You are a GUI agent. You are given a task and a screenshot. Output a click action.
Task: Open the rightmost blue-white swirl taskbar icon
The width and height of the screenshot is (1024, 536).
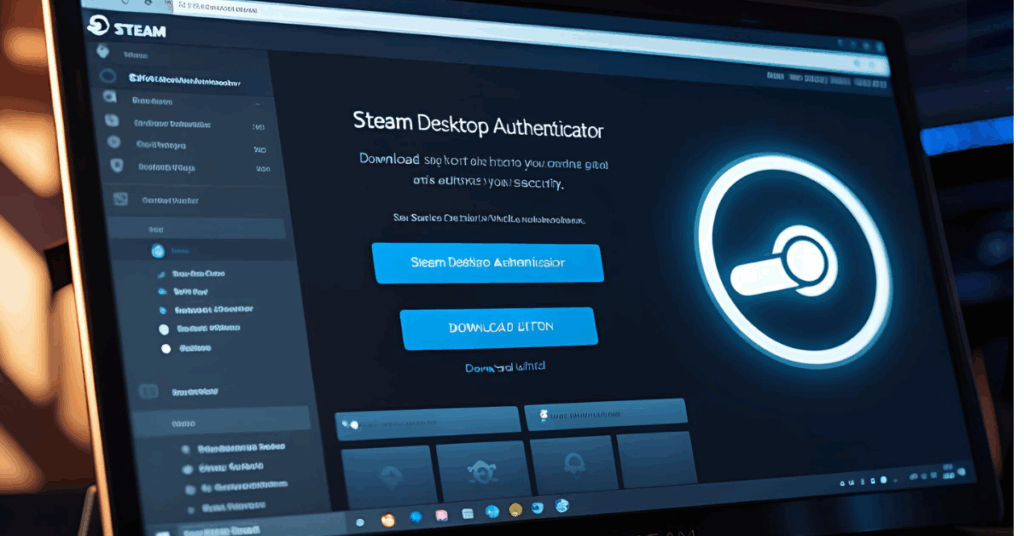(562, 505)
